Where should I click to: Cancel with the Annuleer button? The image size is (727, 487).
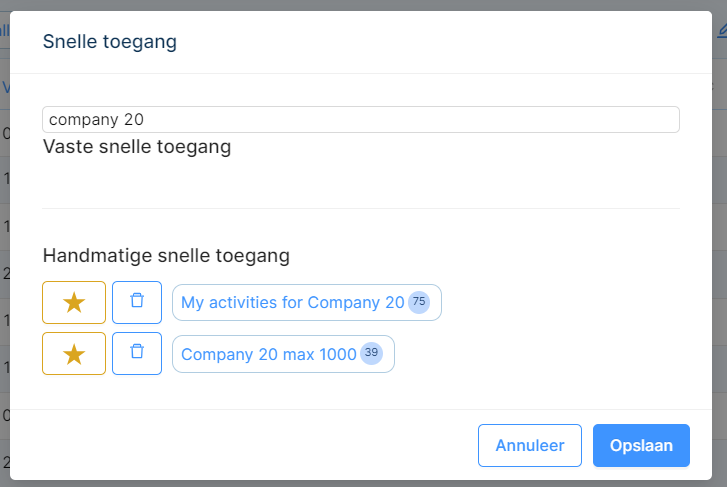(530, 445)
